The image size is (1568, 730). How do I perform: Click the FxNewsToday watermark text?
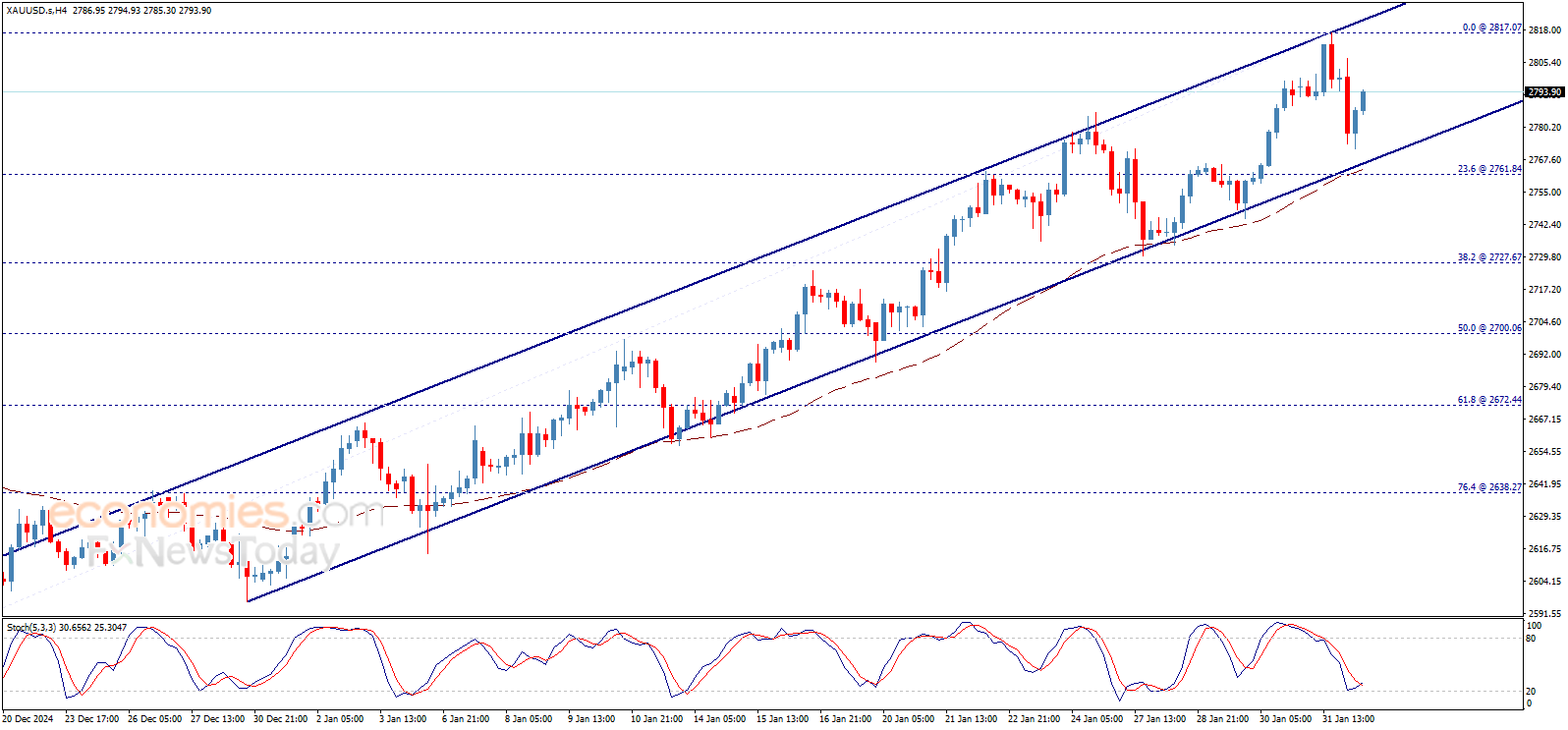(x=211, y=552)
